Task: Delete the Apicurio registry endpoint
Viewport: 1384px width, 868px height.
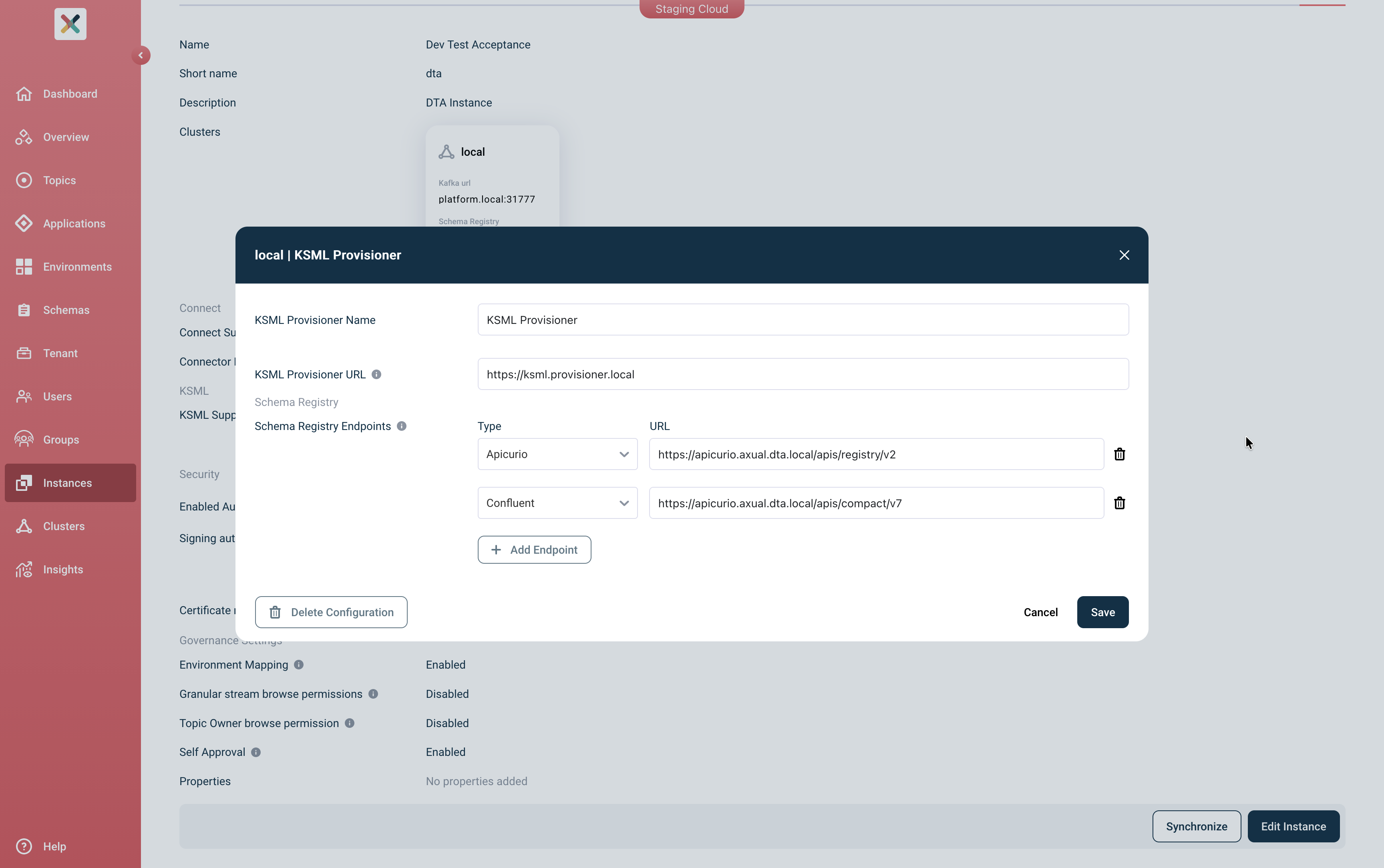Action: click(1119, 454)
